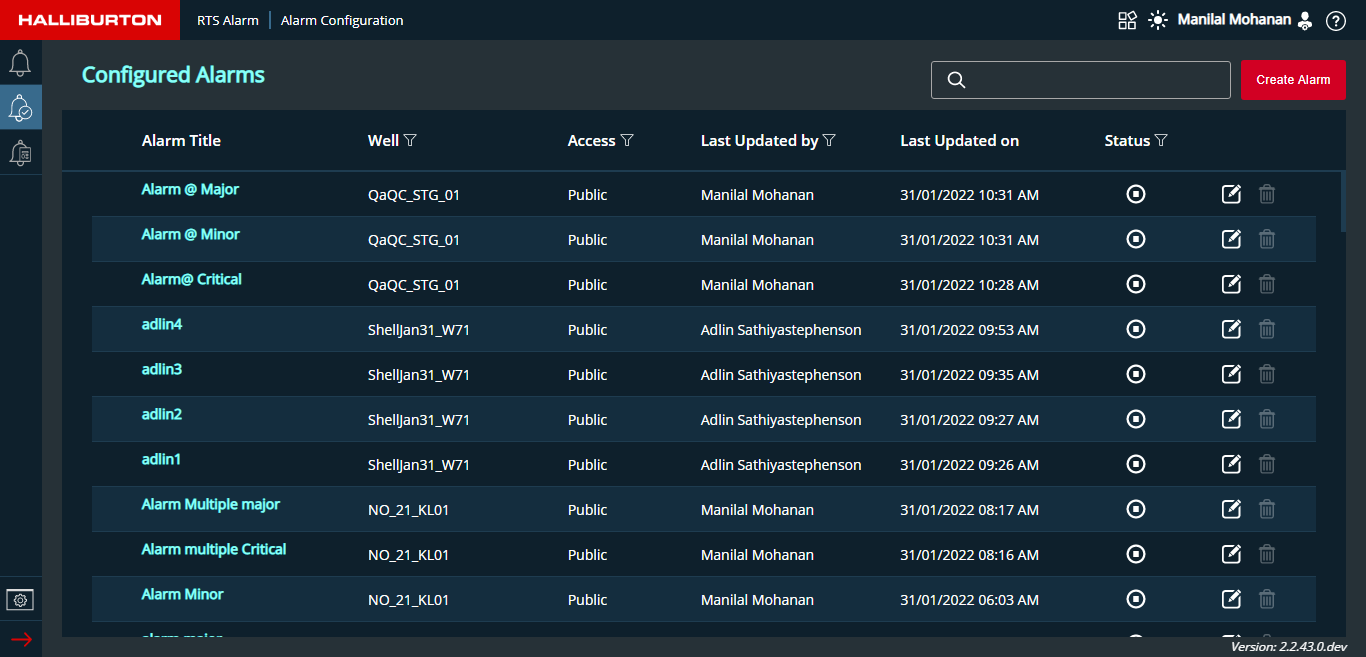Edit the 'Alarm @ Major' alarm
The width and height of the screenshot is (1366, 657).
tap(1231, 194)
